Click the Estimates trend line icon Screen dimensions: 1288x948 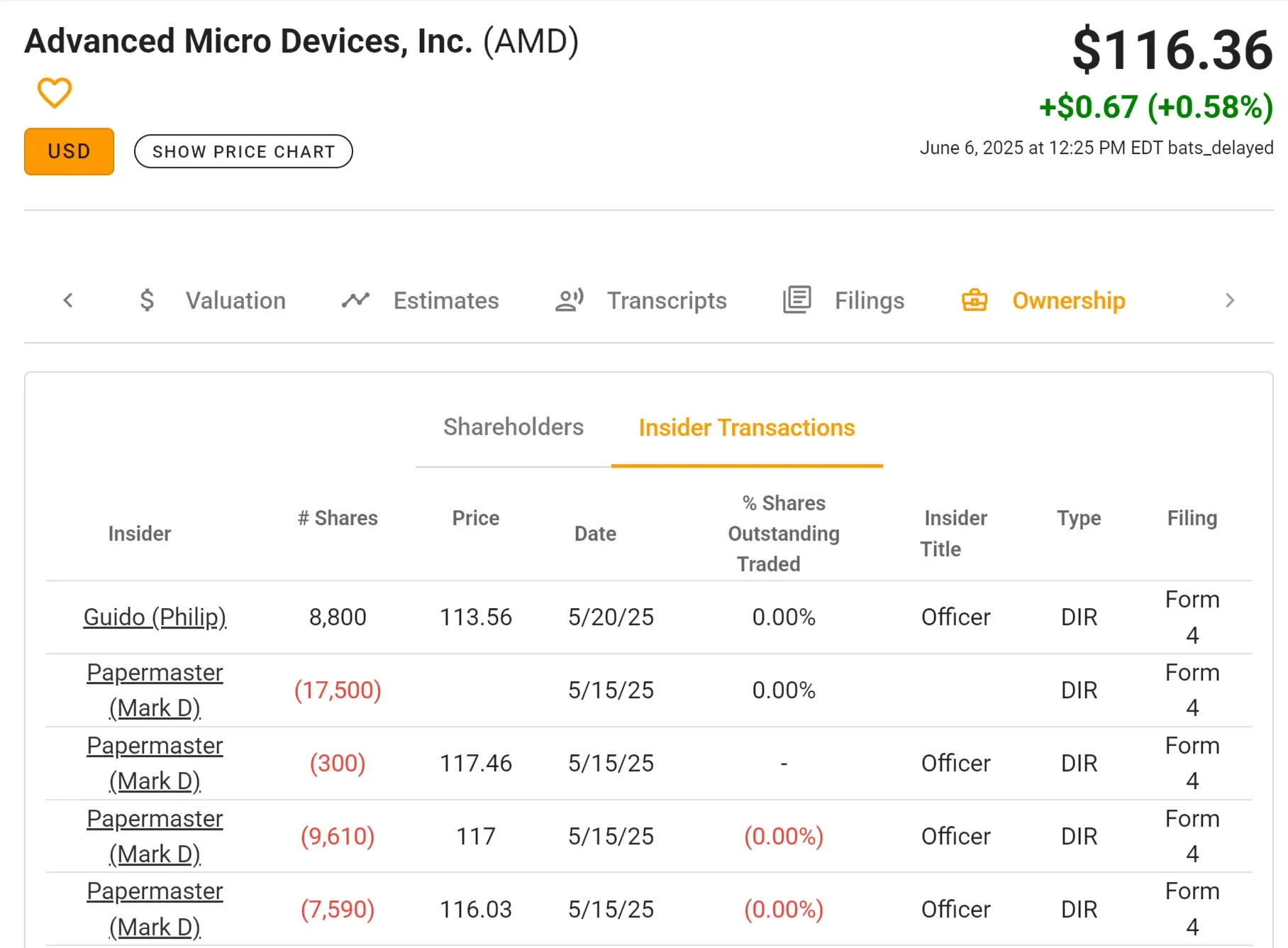point(355,300)
